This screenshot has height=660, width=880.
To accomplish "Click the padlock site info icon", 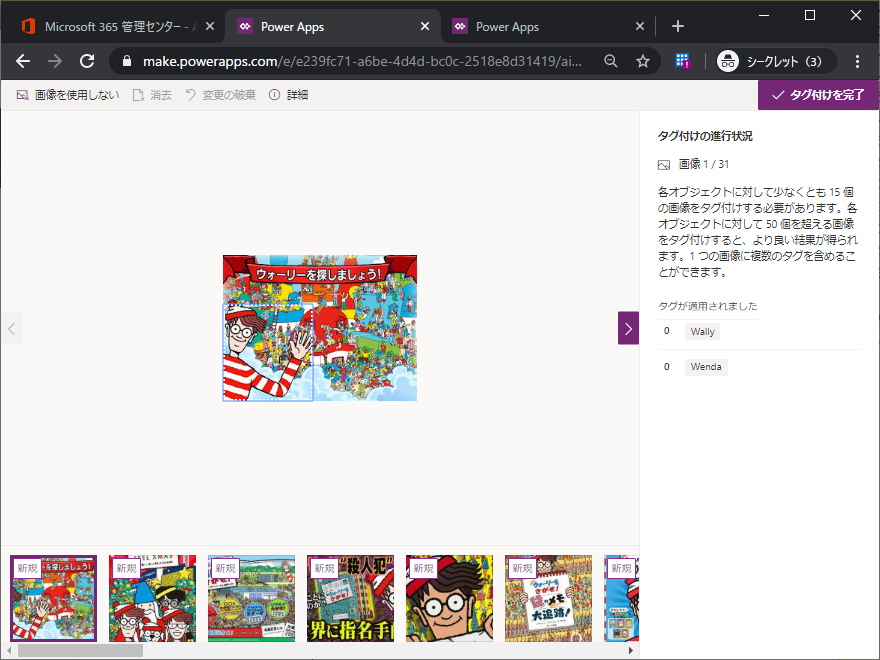I will pos(127,61).
